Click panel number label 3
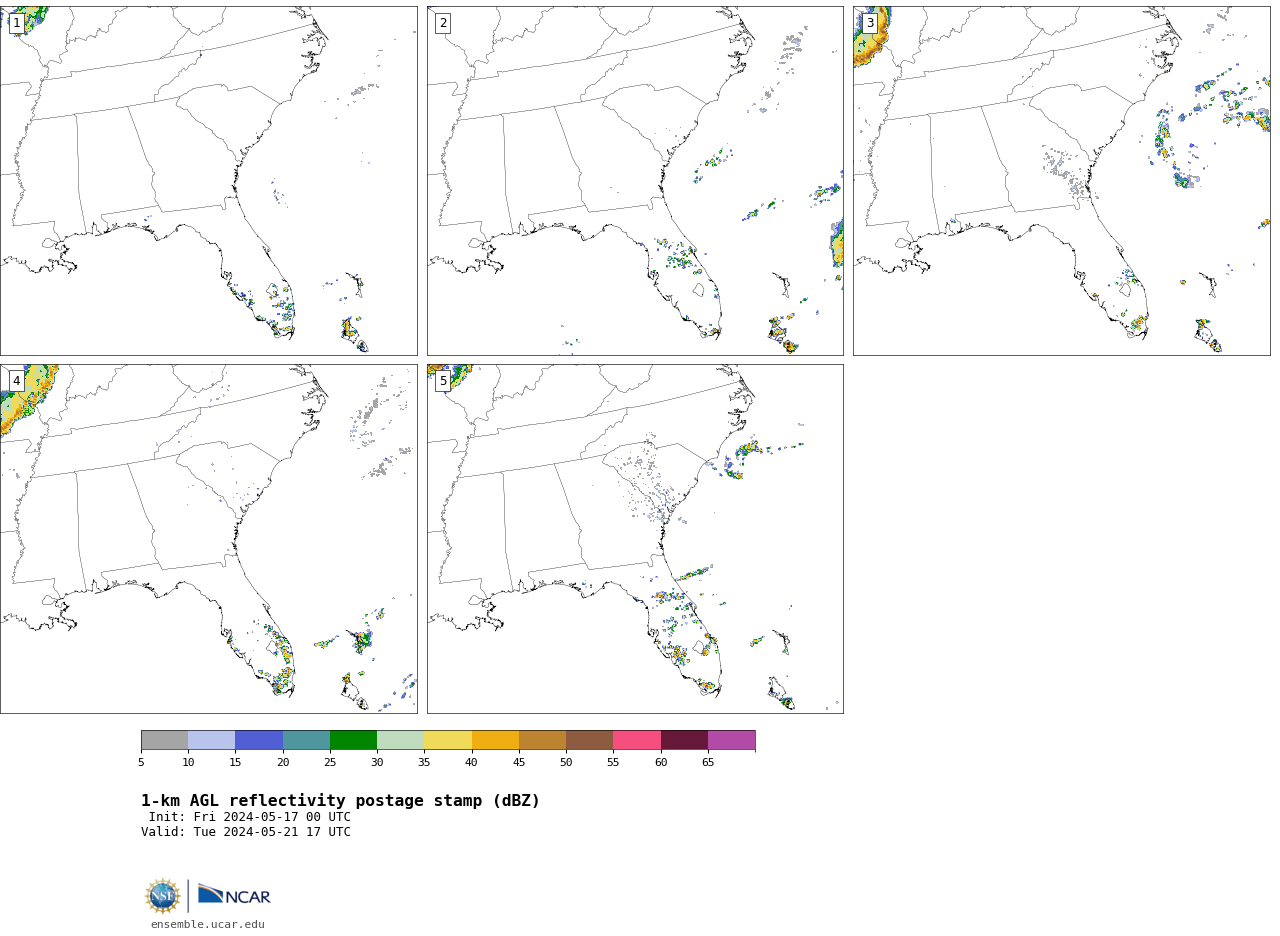Screen dimensions: 1280x936 point(870,23)
